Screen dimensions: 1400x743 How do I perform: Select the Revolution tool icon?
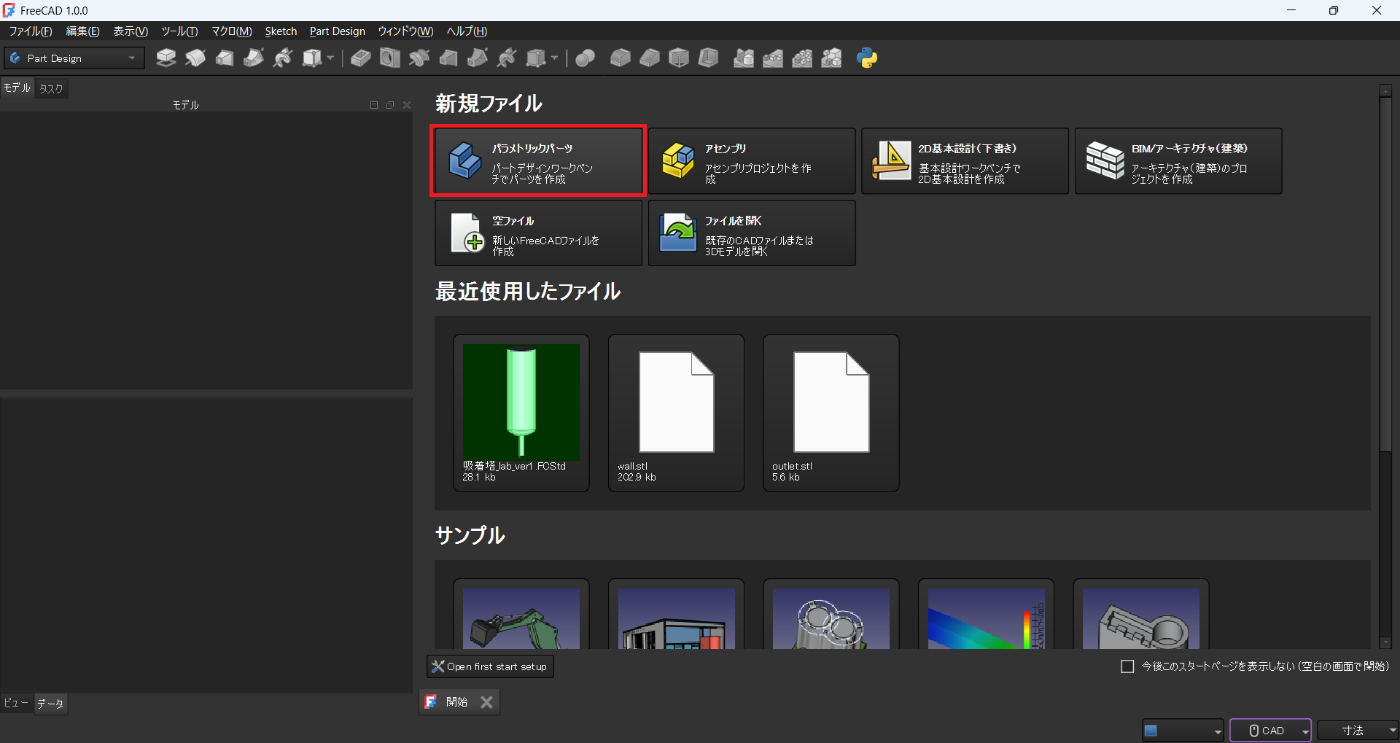coord(195,58)
